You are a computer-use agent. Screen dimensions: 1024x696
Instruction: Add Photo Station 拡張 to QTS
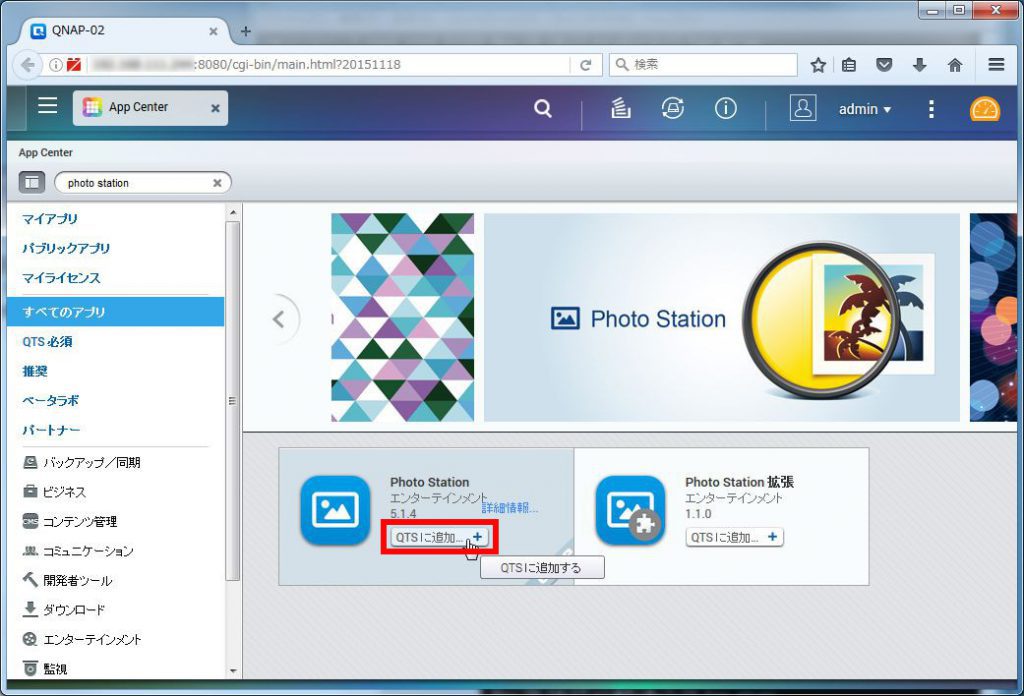(x=734, y=537)
